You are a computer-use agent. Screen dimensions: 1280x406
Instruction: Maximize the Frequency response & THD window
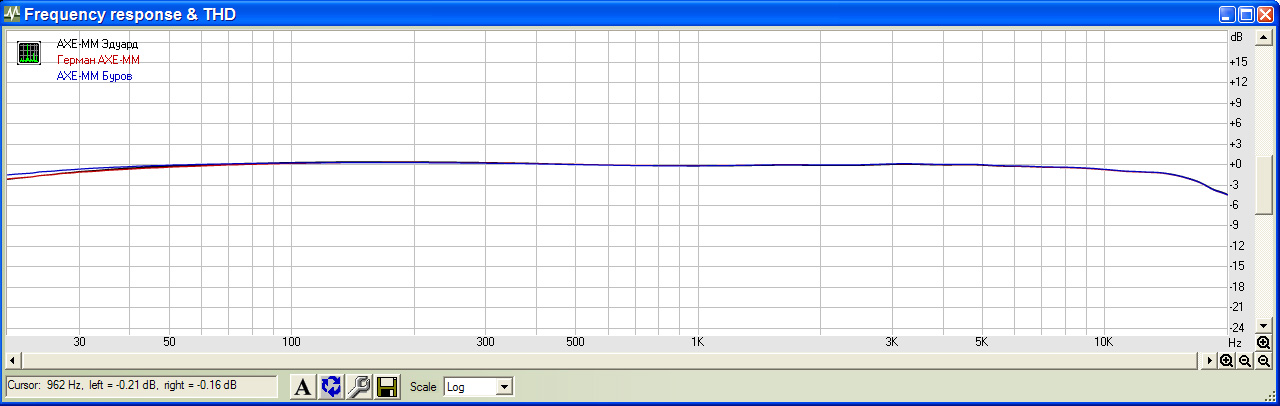click(x=1246, y=15)
